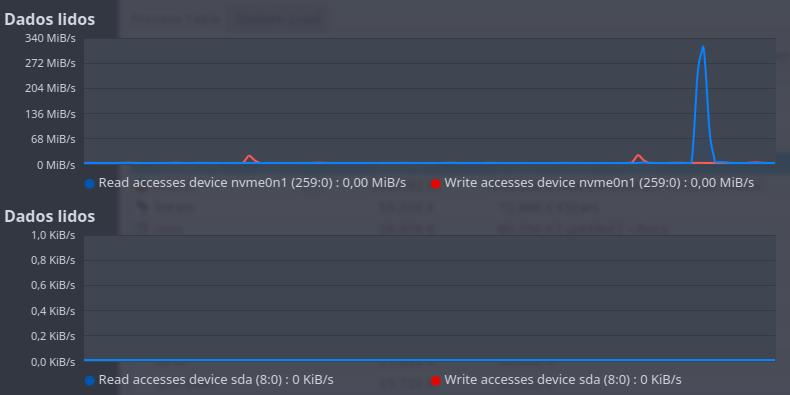790x395 pixels.
Task: Click the lower 'Dados lidos' chart title
Action: tap(49, 216)
